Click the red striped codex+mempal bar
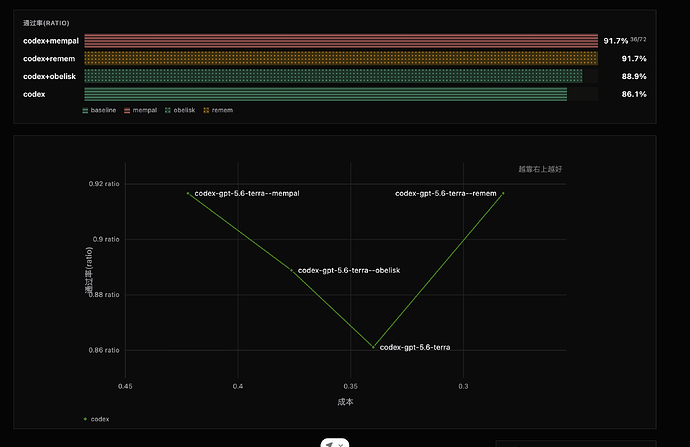The width and height of the screenshot is (690, 447). tap(341, 40)
